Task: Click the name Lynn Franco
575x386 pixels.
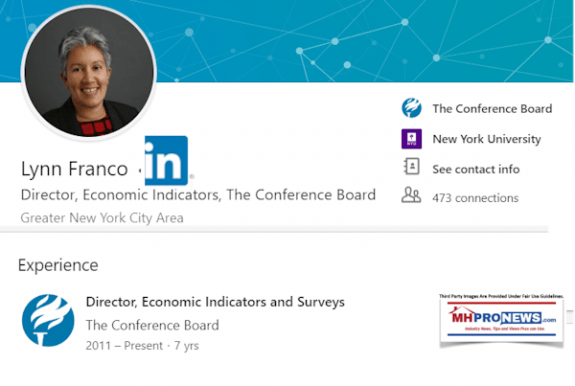Action: point(74,169)
